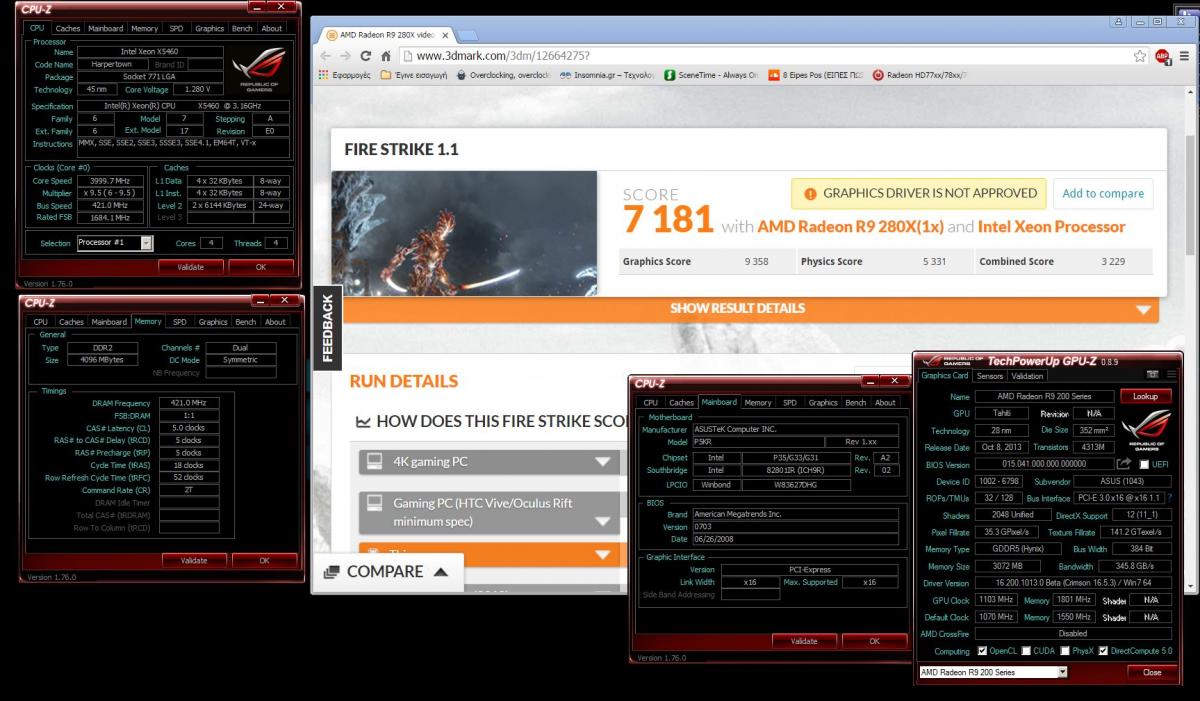Open Chrome's hamburger menu

[1183, 56]
